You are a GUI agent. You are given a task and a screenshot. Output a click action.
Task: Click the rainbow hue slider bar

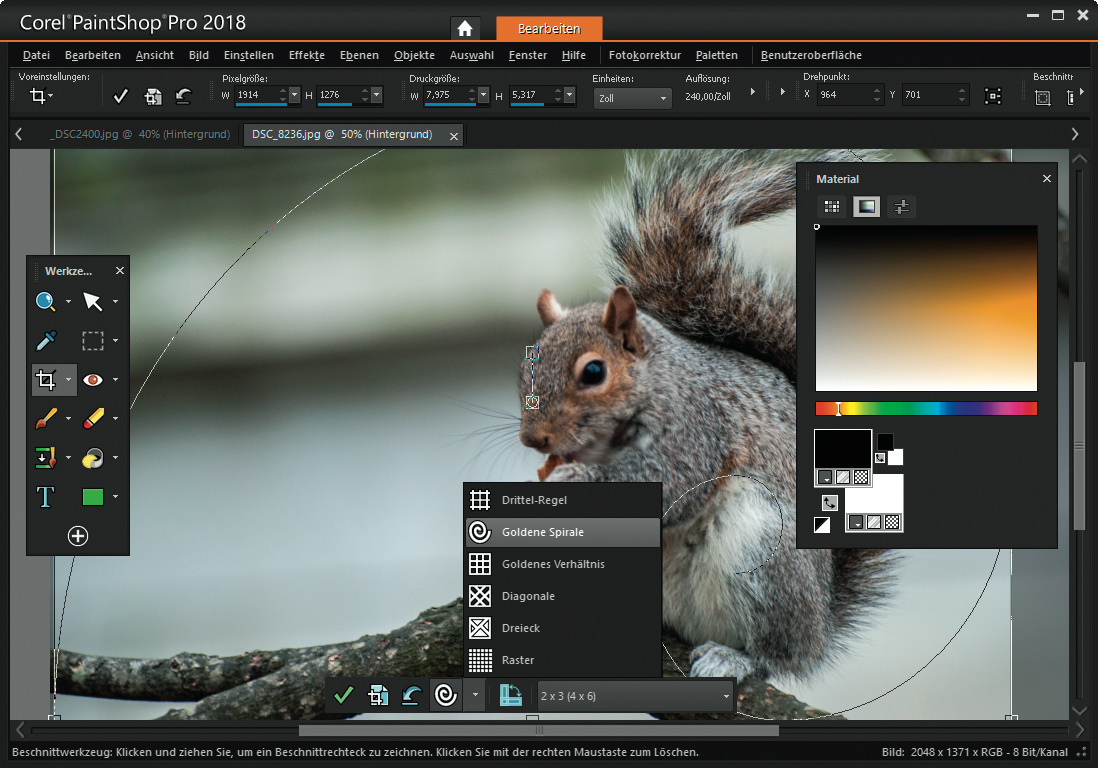pyautogui.click(x=926, y=408)
